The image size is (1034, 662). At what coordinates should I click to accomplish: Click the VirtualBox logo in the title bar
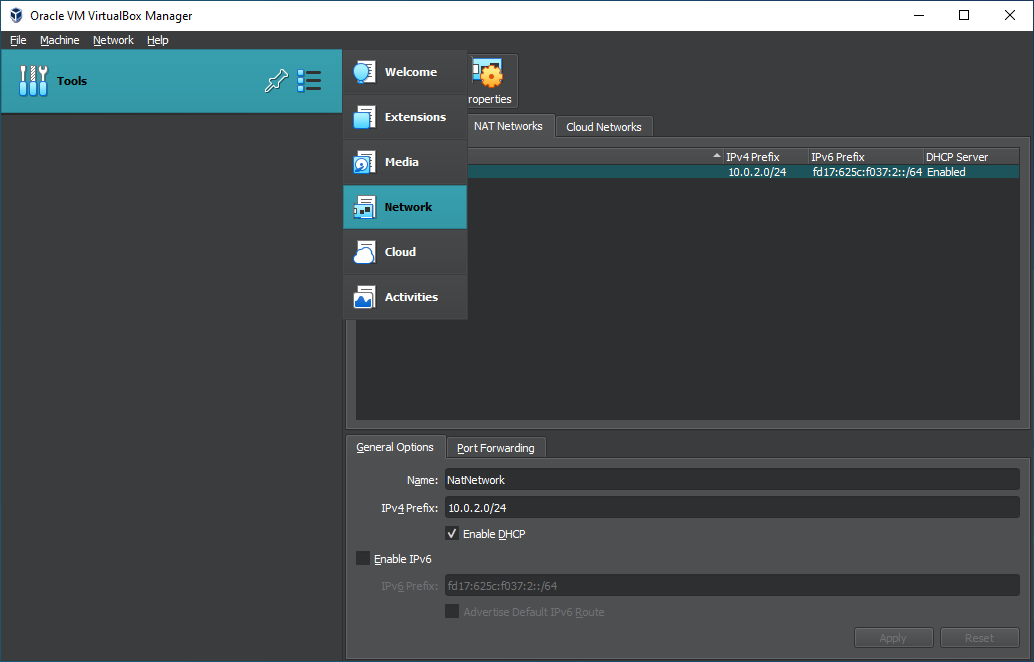tap(16, 15)
